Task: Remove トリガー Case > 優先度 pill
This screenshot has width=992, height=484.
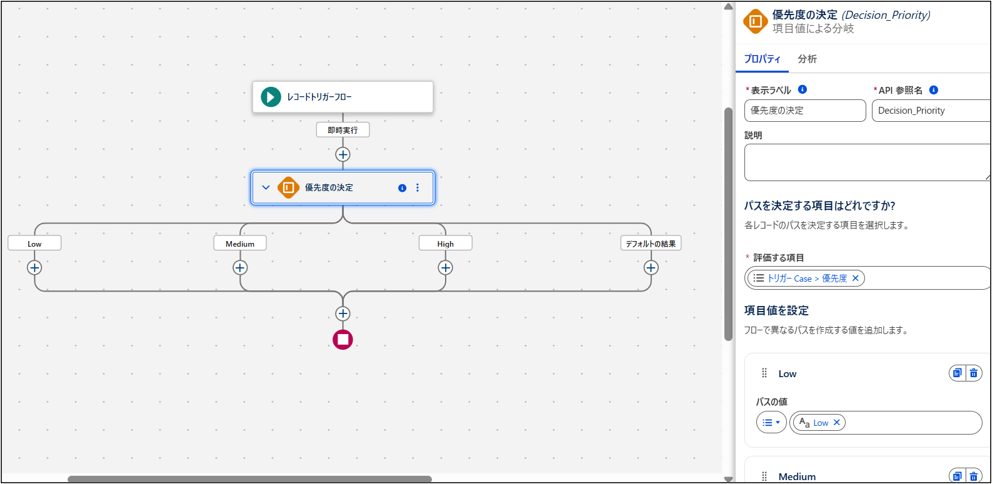Action: click(855, 278)
